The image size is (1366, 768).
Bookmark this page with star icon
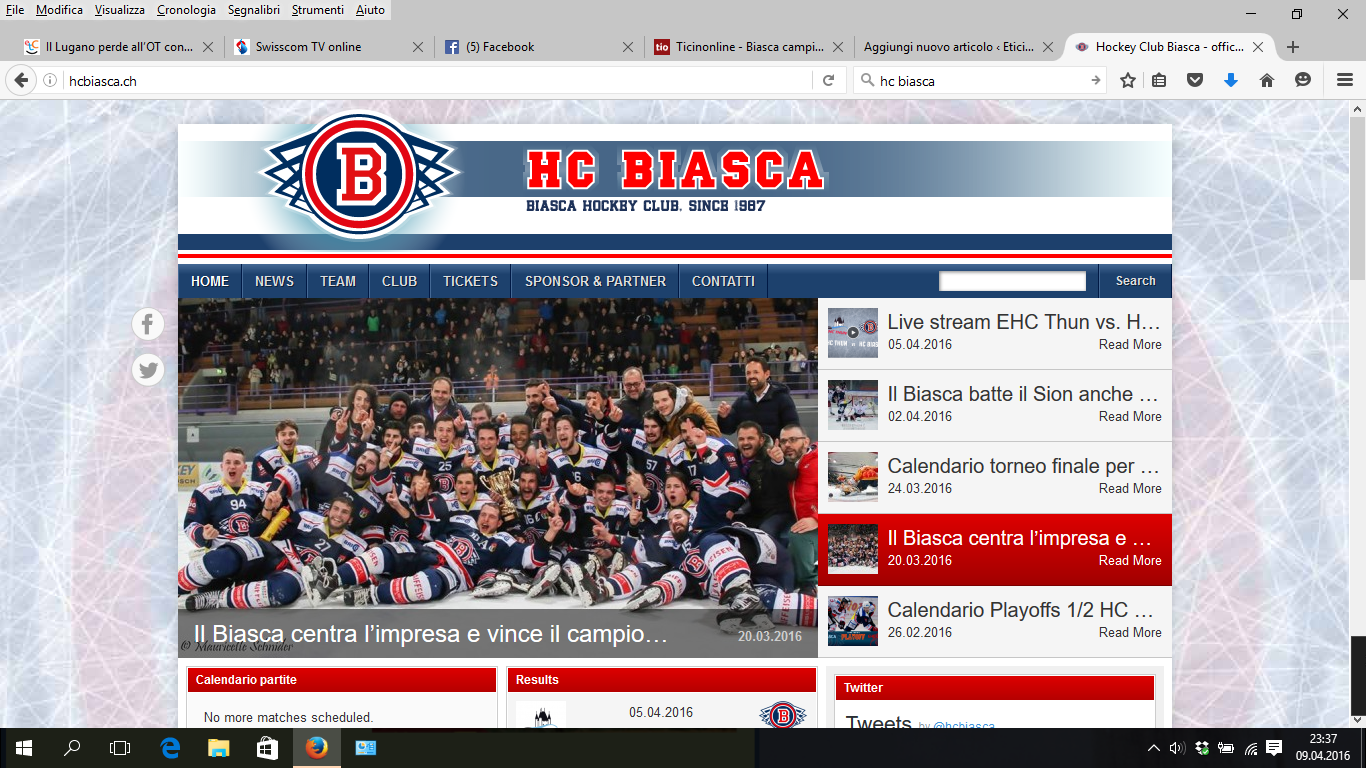tap(1128, 81)
